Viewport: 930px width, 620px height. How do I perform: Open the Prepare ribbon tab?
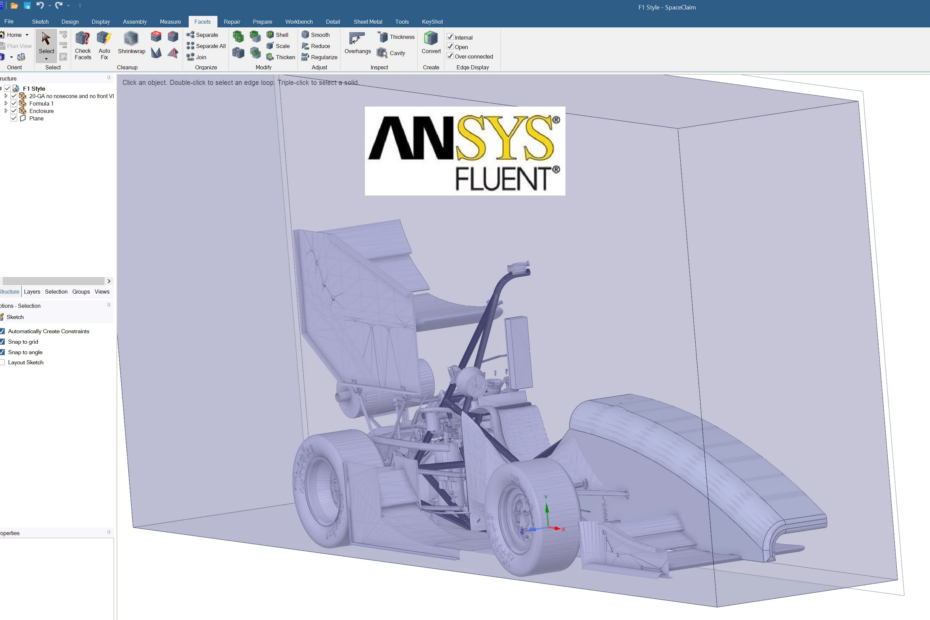click(x=262, y=21)
